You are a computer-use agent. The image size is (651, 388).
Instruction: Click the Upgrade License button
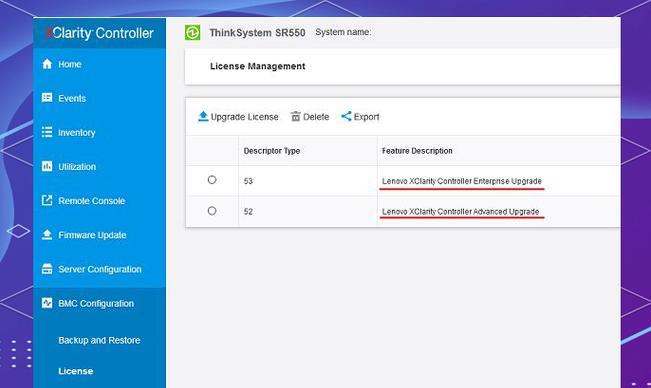click(238, 117)
